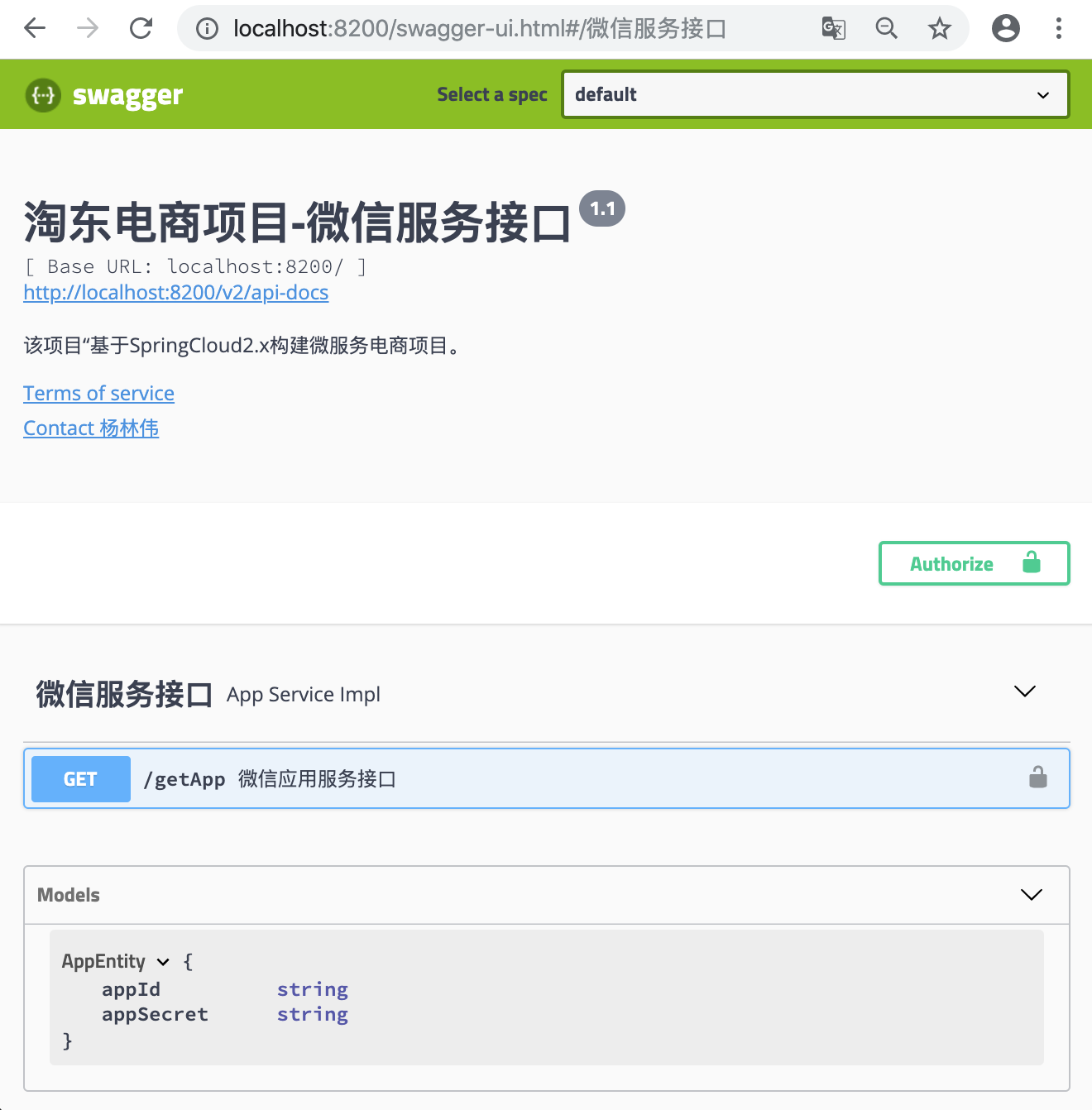The height and width of the screenshot is (1110, 1092).
Task: Click the 'appSecret' property name
Action: tap(155, 1014)
